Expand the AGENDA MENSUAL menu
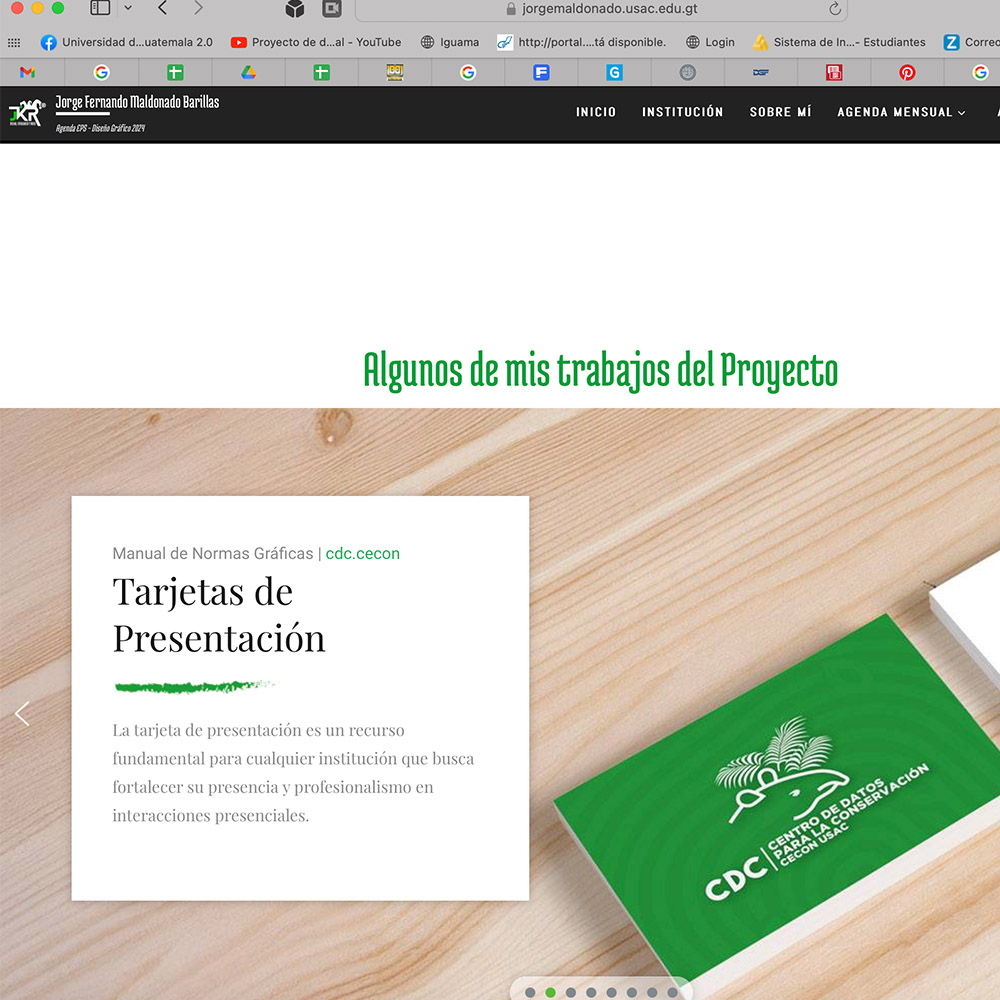Image resolution: width=1000 pixels, height=1000 pixels. tap(901, 112)
